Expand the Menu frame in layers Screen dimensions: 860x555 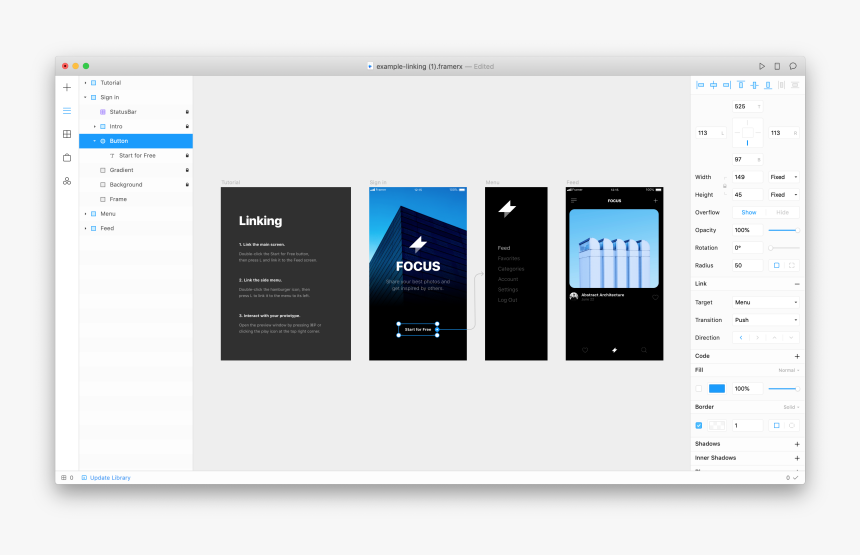[86, 214]
